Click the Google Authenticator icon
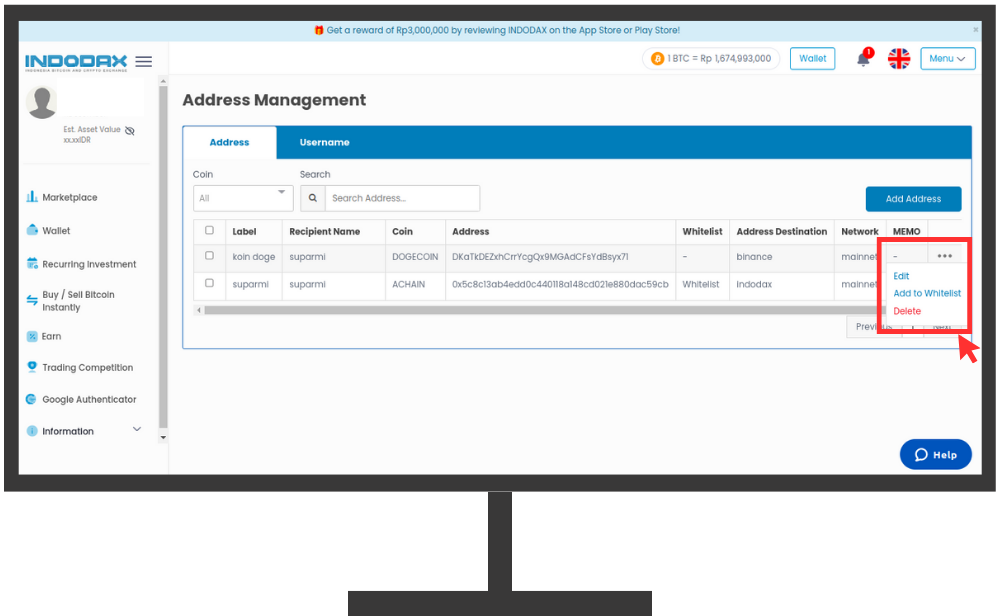 (x=31, y=399)
